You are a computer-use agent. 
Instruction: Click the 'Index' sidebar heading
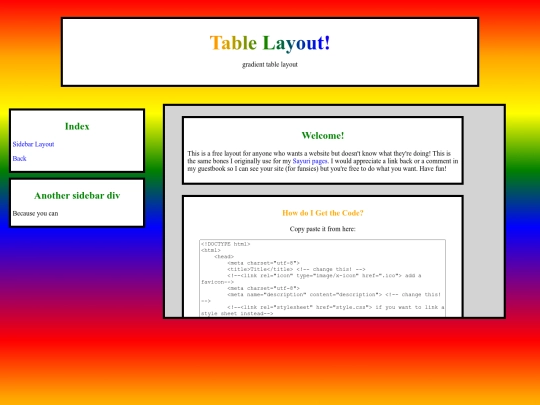(x=77, y=126)
